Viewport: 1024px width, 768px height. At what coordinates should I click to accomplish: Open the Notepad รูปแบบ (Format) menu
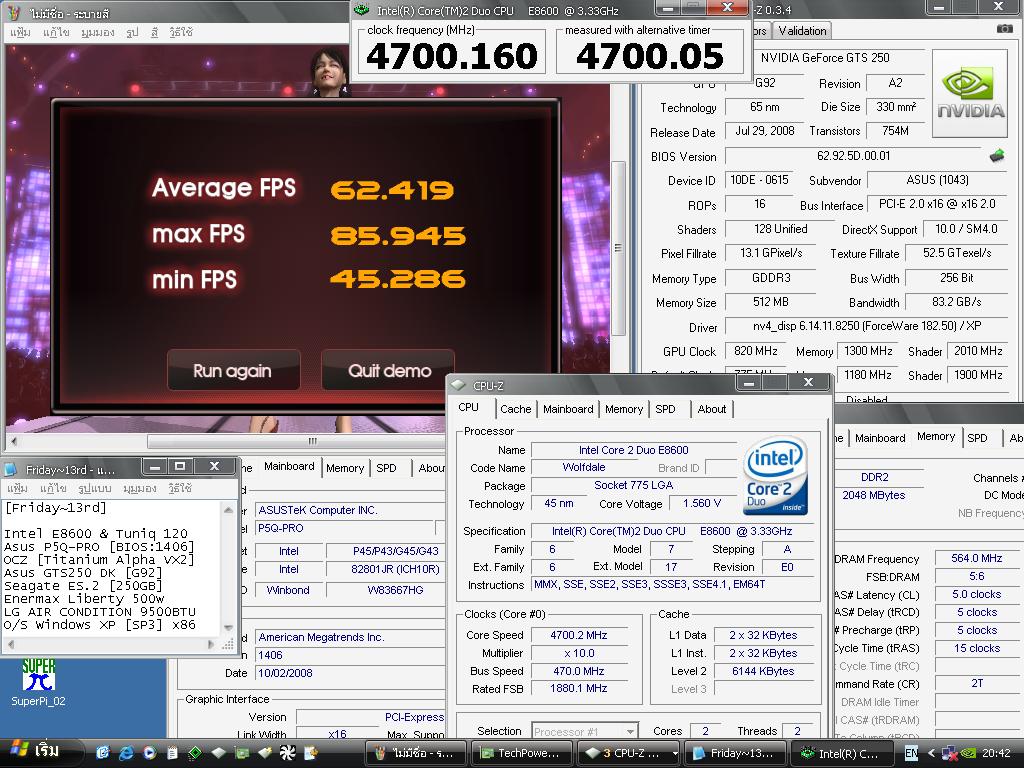95,488
